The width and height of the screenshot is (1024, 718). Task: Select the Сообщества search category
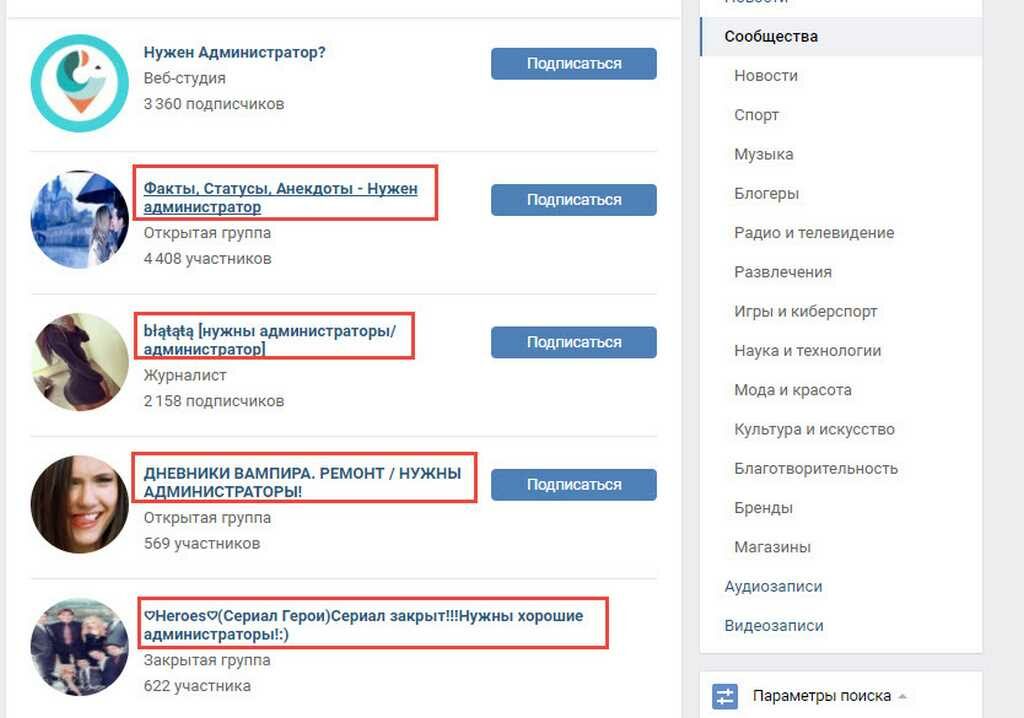coord(771,37)
